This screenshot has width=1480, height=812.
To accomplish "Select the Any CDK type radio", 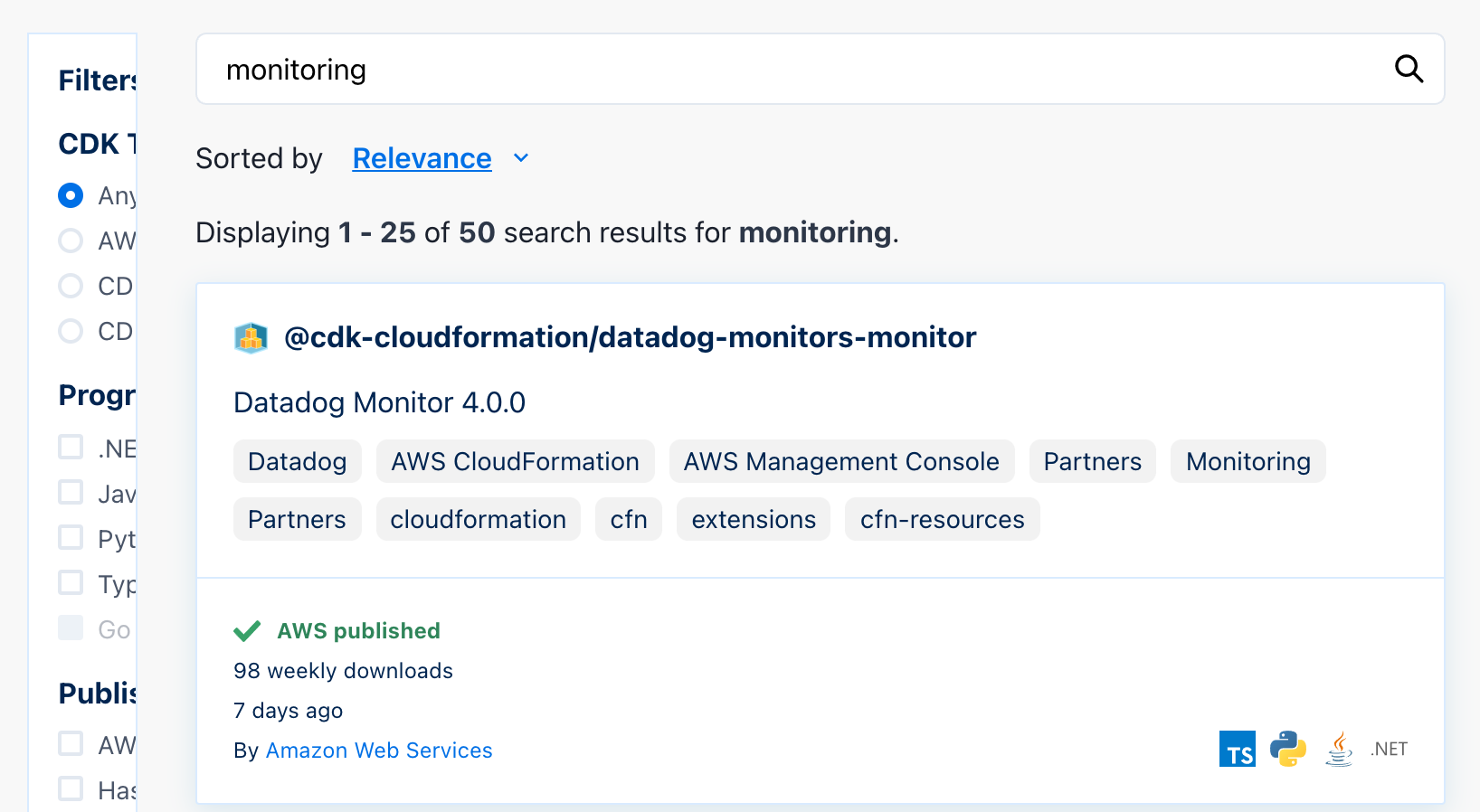I will pyautogui.click(x=71, y=195).
